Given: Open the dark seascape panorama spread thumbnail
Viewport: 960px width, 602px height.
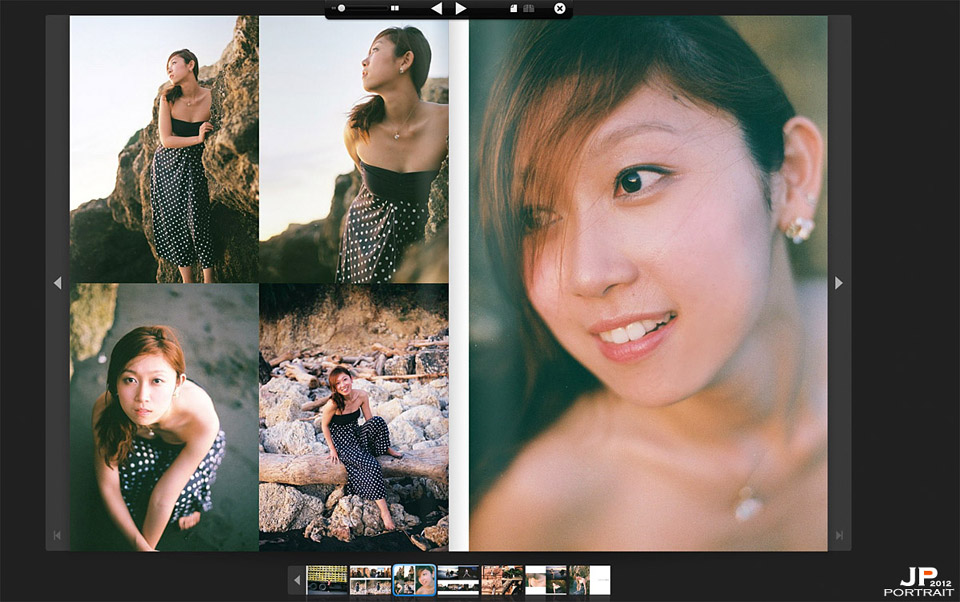Looking at the screenshot, I should (458, 580).
